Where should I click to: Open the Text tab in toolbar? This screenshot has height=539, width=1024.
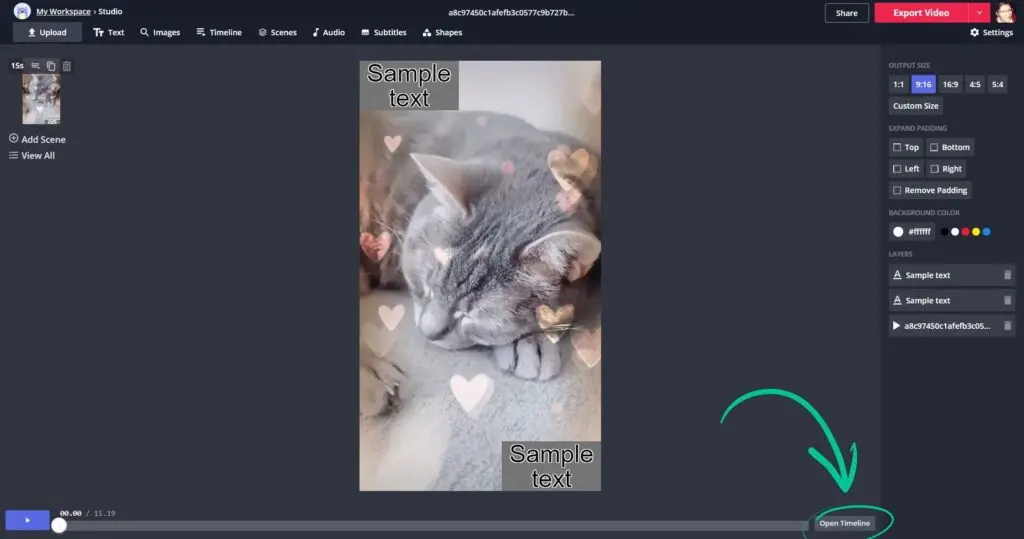click(x=108, y=32)
